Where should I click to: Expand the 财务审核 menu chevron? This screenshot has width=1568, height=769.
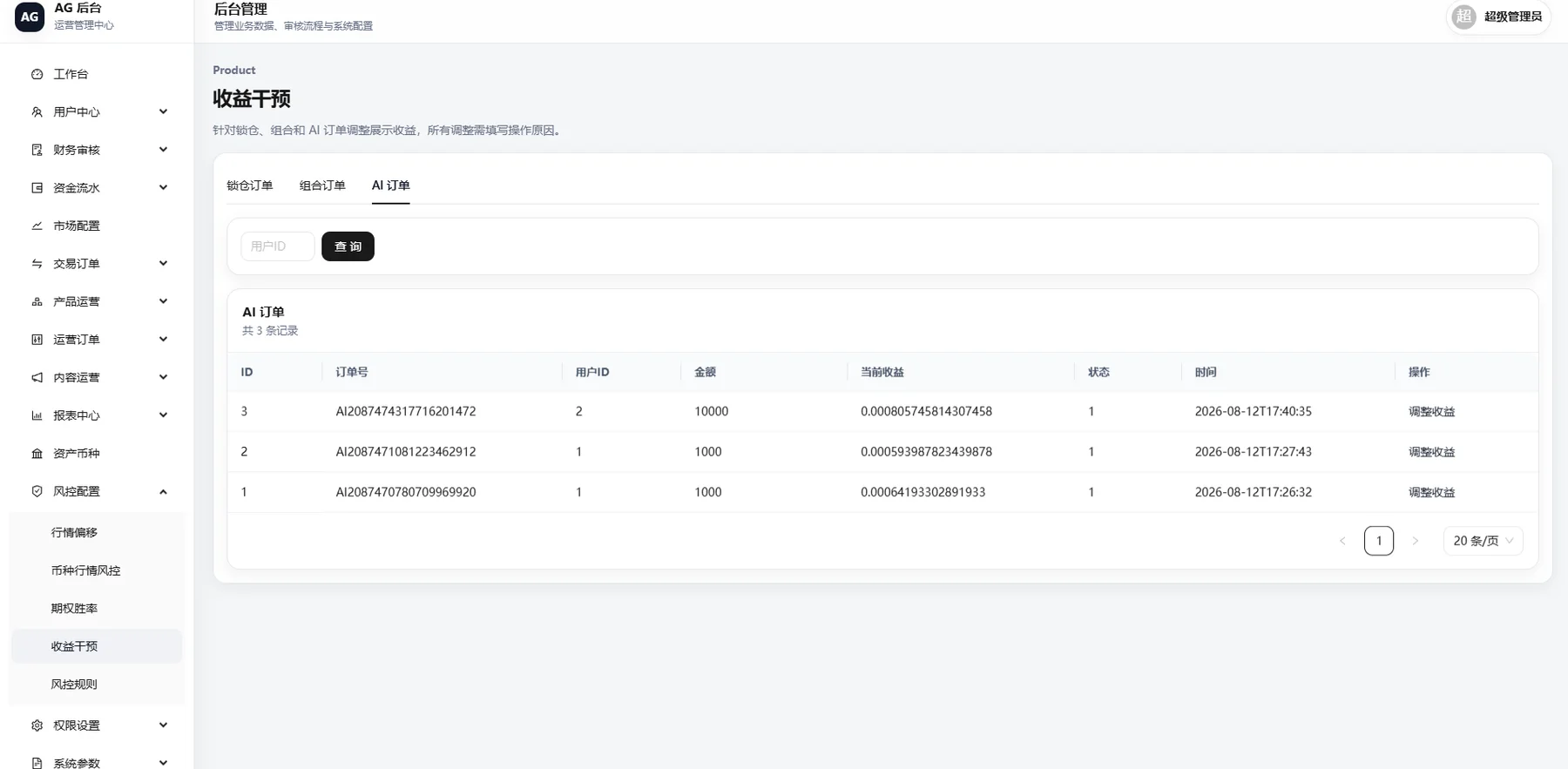163,150
